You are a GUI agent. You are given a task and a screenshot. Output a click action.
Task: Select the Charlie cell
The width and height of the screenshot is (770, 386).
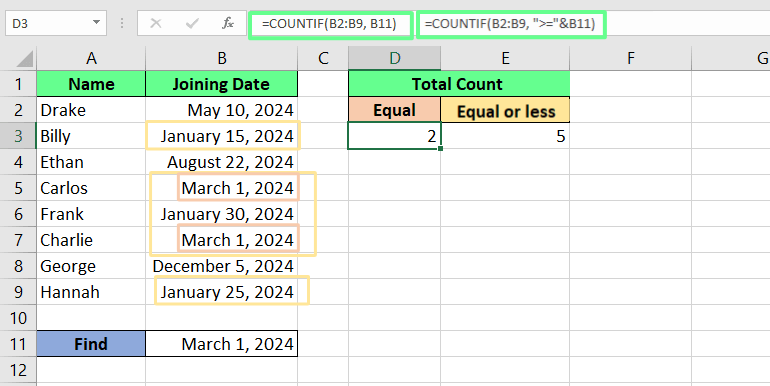91,240
